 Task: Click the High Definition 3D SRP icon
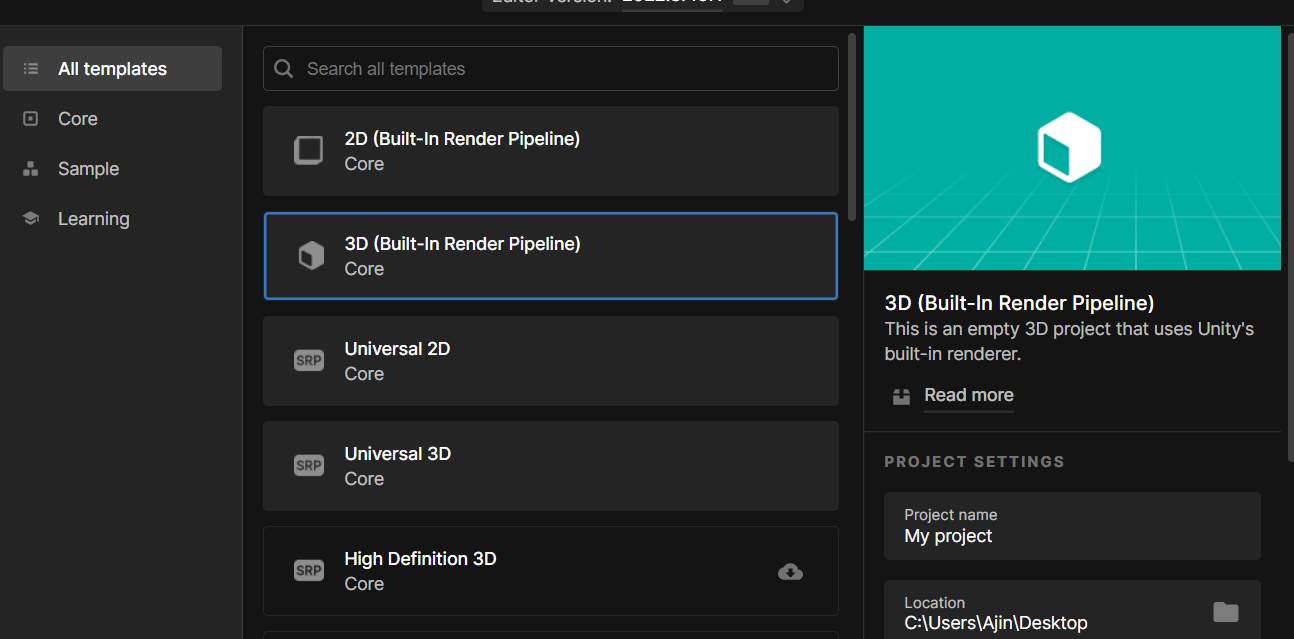[309, 571]
